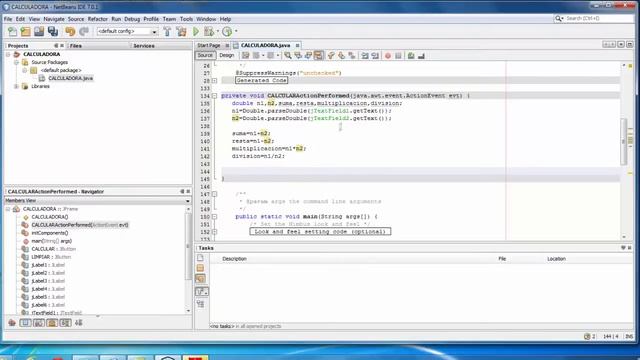Switch to the Files panel tab
The width and height of the screenshot is (640, 360).
pyautogui.click(x=76, y=46)
